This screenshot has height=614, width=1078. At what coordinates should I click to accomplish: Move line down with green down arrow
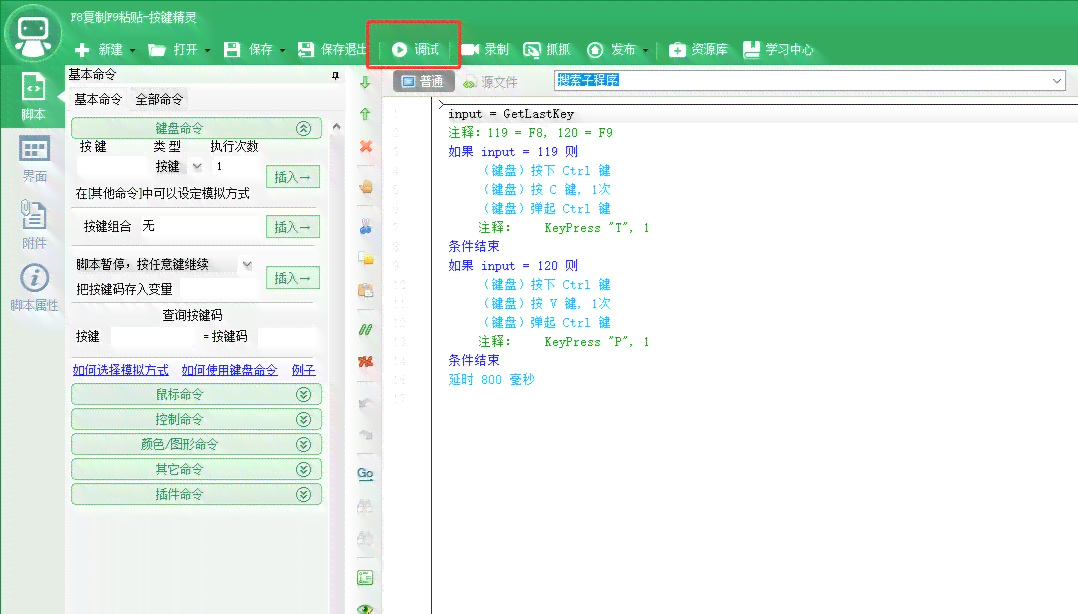(x=365, y=83)
